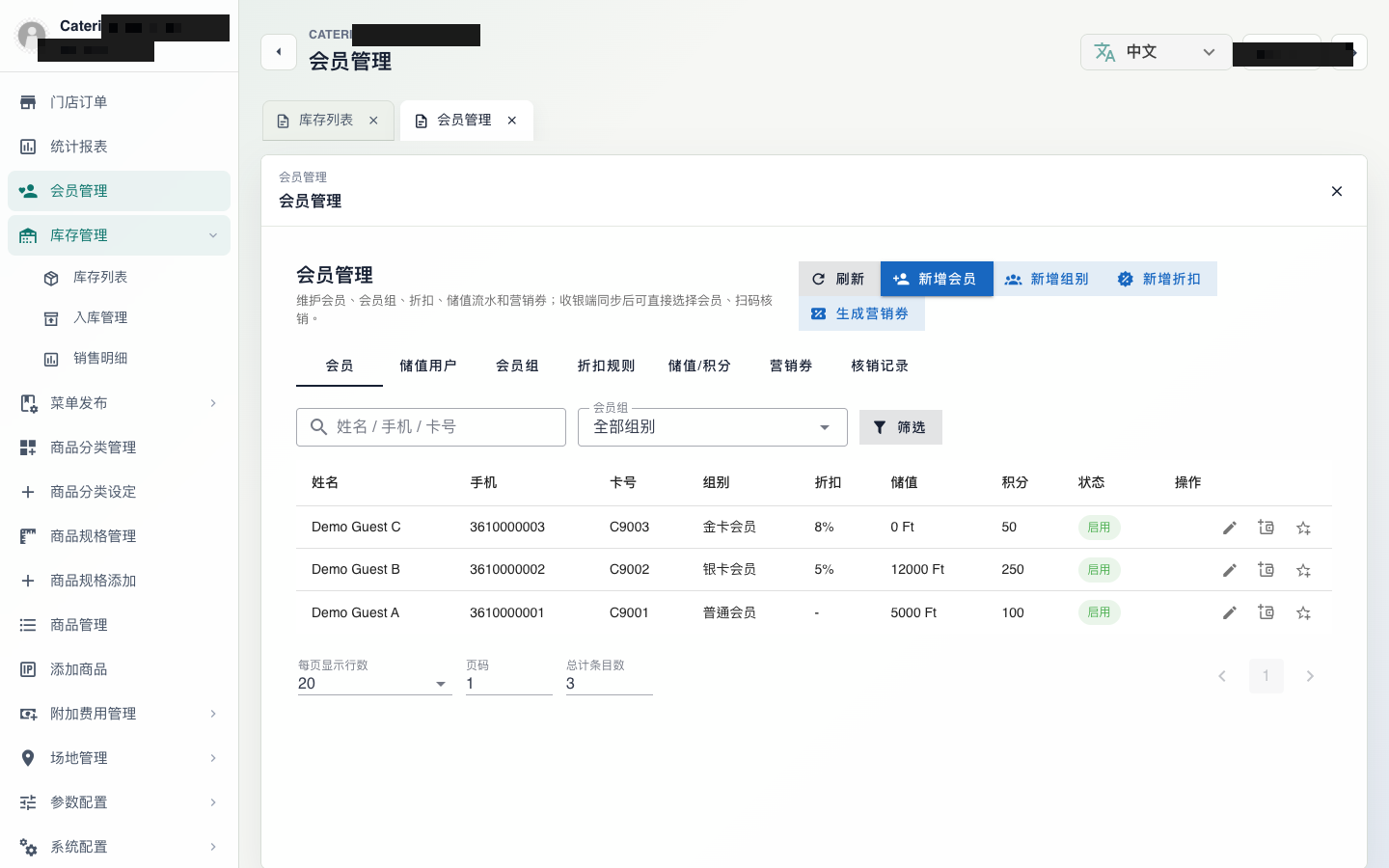Click the top-up icon for Demo Guest C
This screenshot has width=1389, height=868.
click(1266, 528)
